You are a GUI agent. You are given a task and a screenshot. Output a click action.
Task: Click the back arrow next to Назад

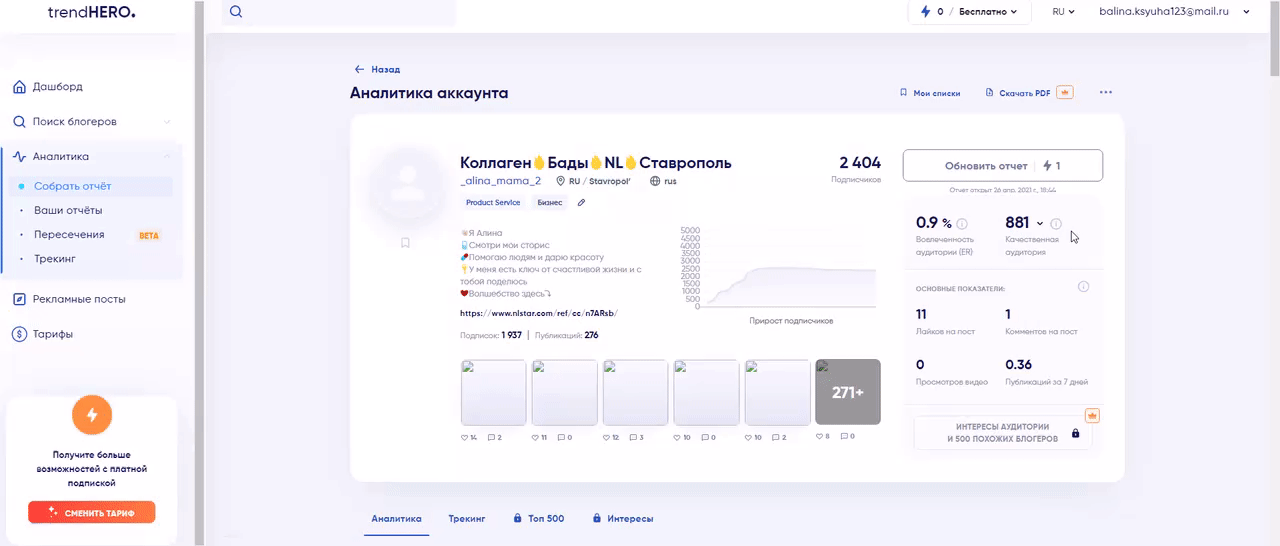click(x=360, y=70)
